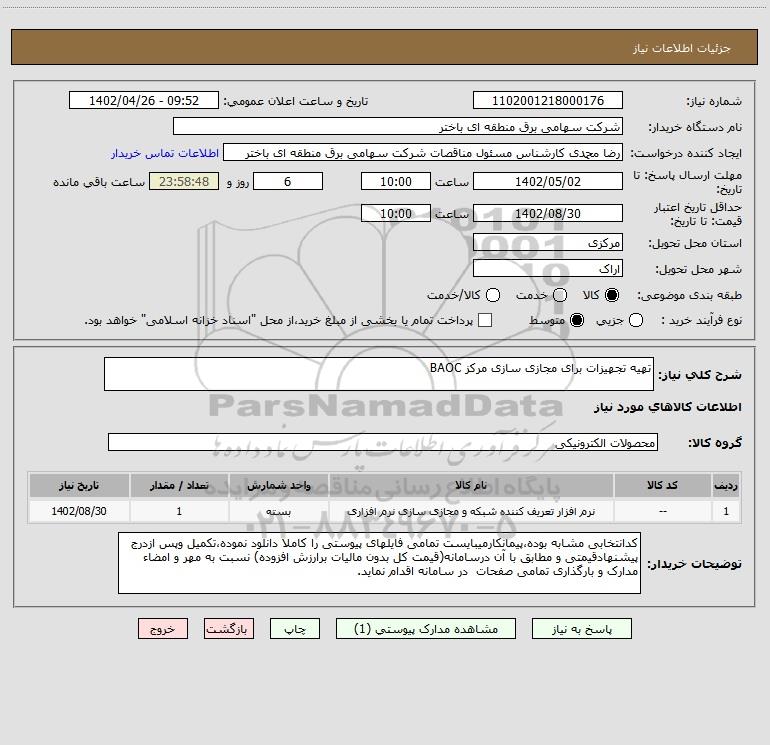Click the response deadline time 10:00 field
Screen dimensions: 770x745
[396, 182]
